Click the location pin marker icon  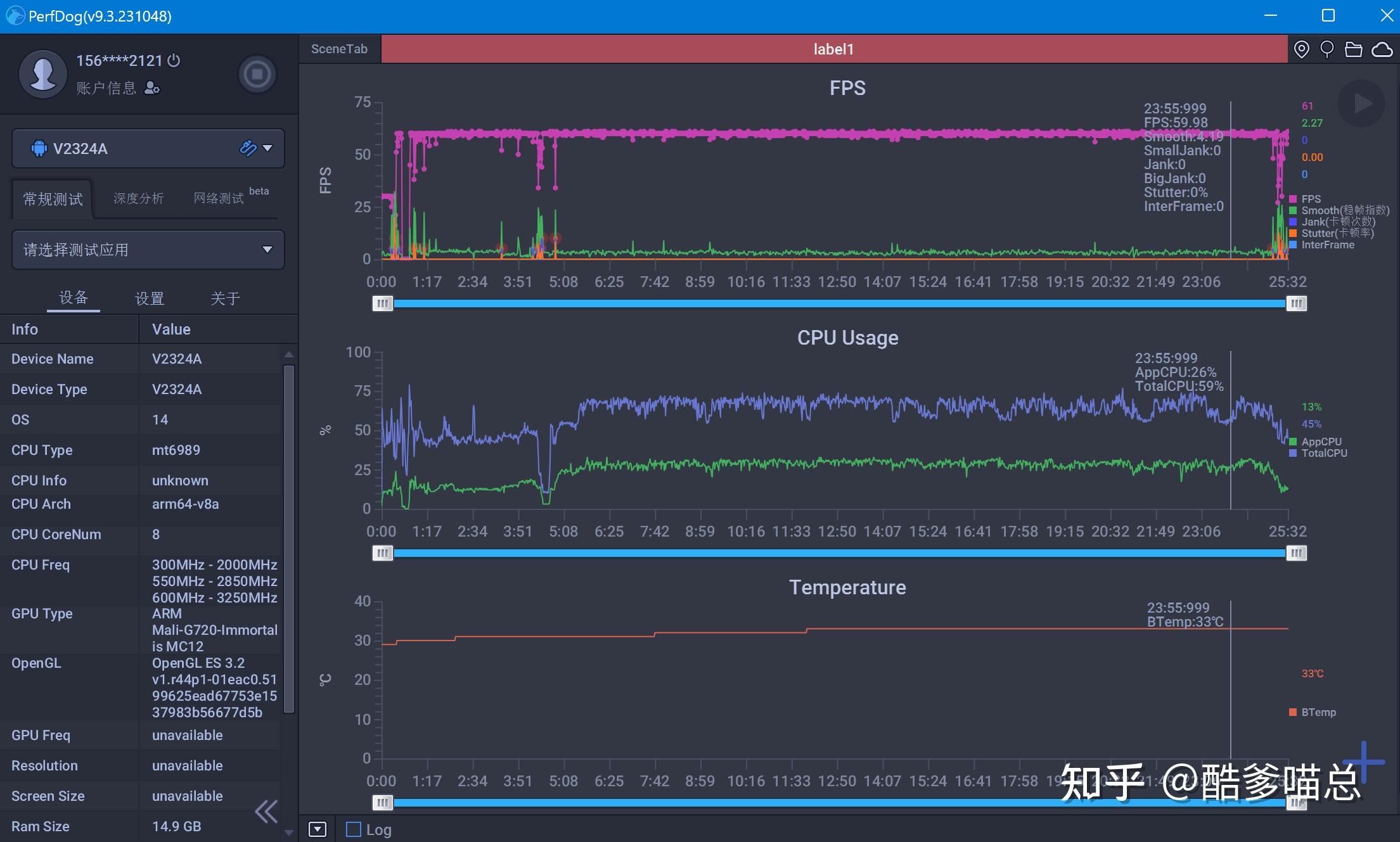(1301, 49)
